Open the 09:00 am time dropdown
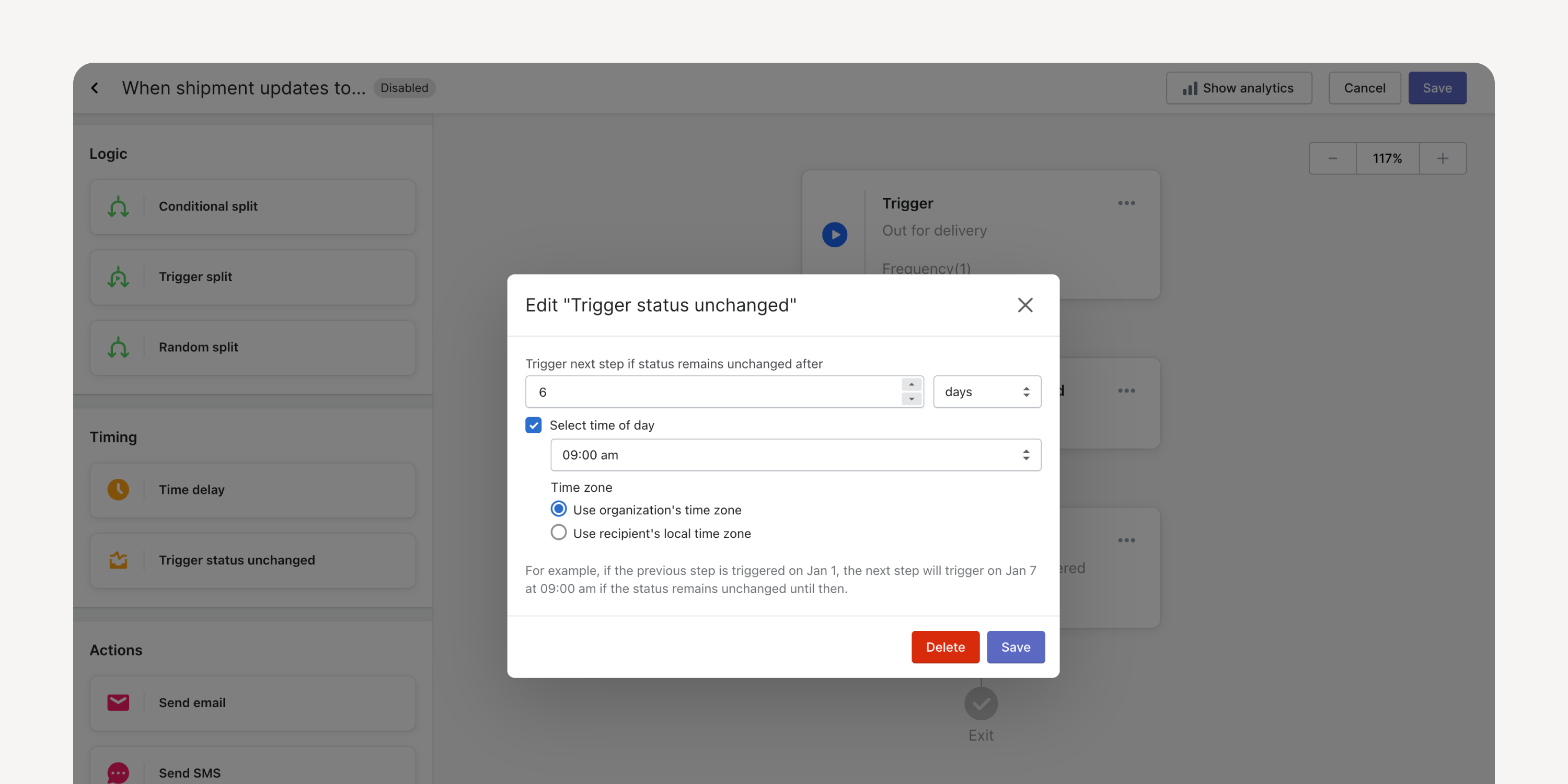Screen dimensions: 1568x784 (795, 455)
